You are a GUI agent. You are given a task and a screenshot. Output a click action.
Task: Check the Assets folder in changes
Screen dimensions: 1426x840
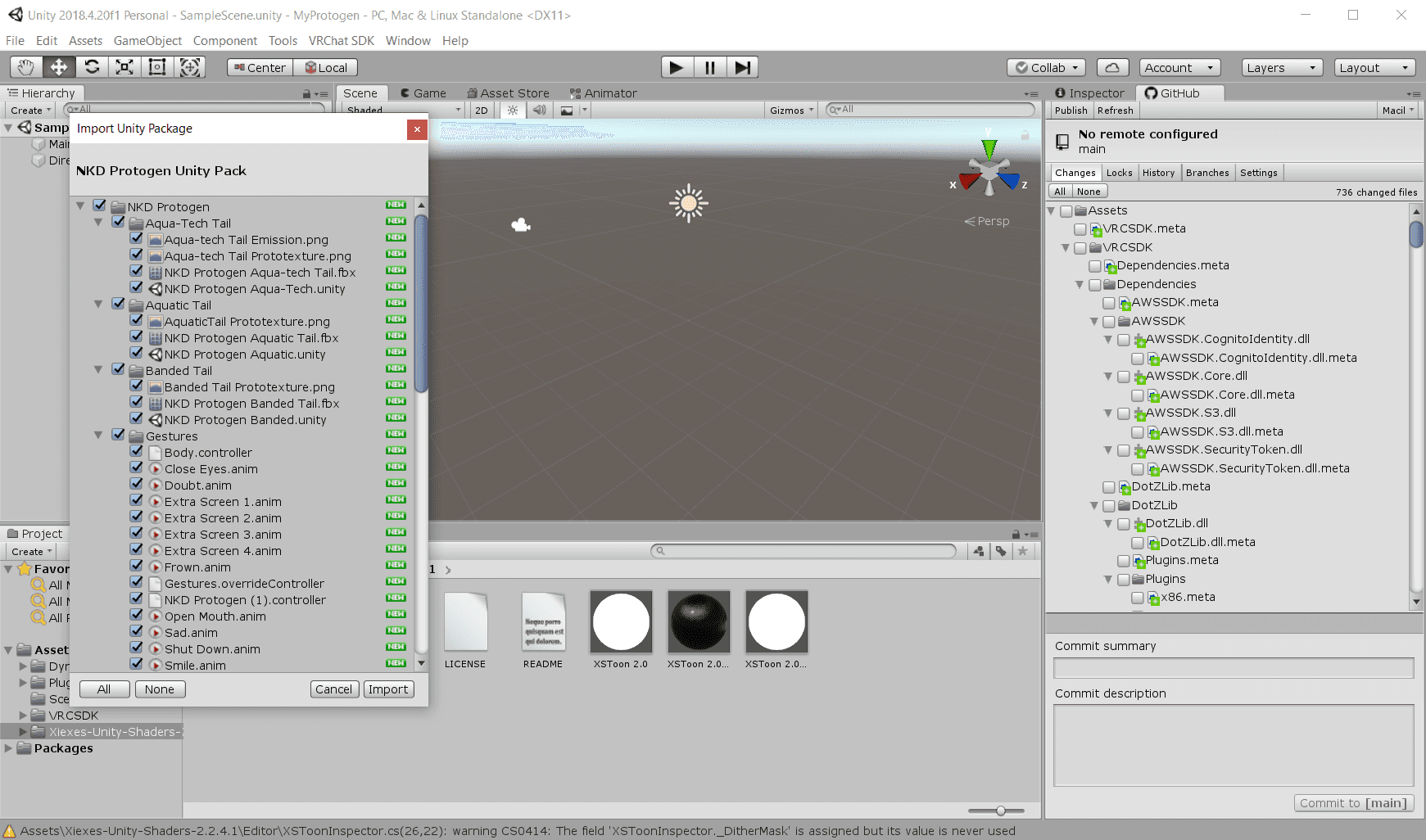tap(1066, 211)
